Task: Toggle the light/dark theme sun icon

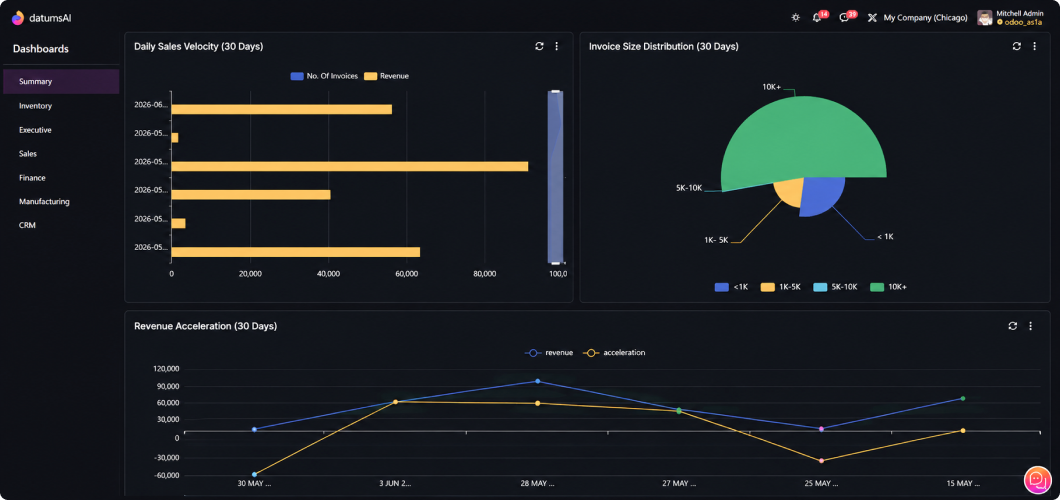Action: 796,18
